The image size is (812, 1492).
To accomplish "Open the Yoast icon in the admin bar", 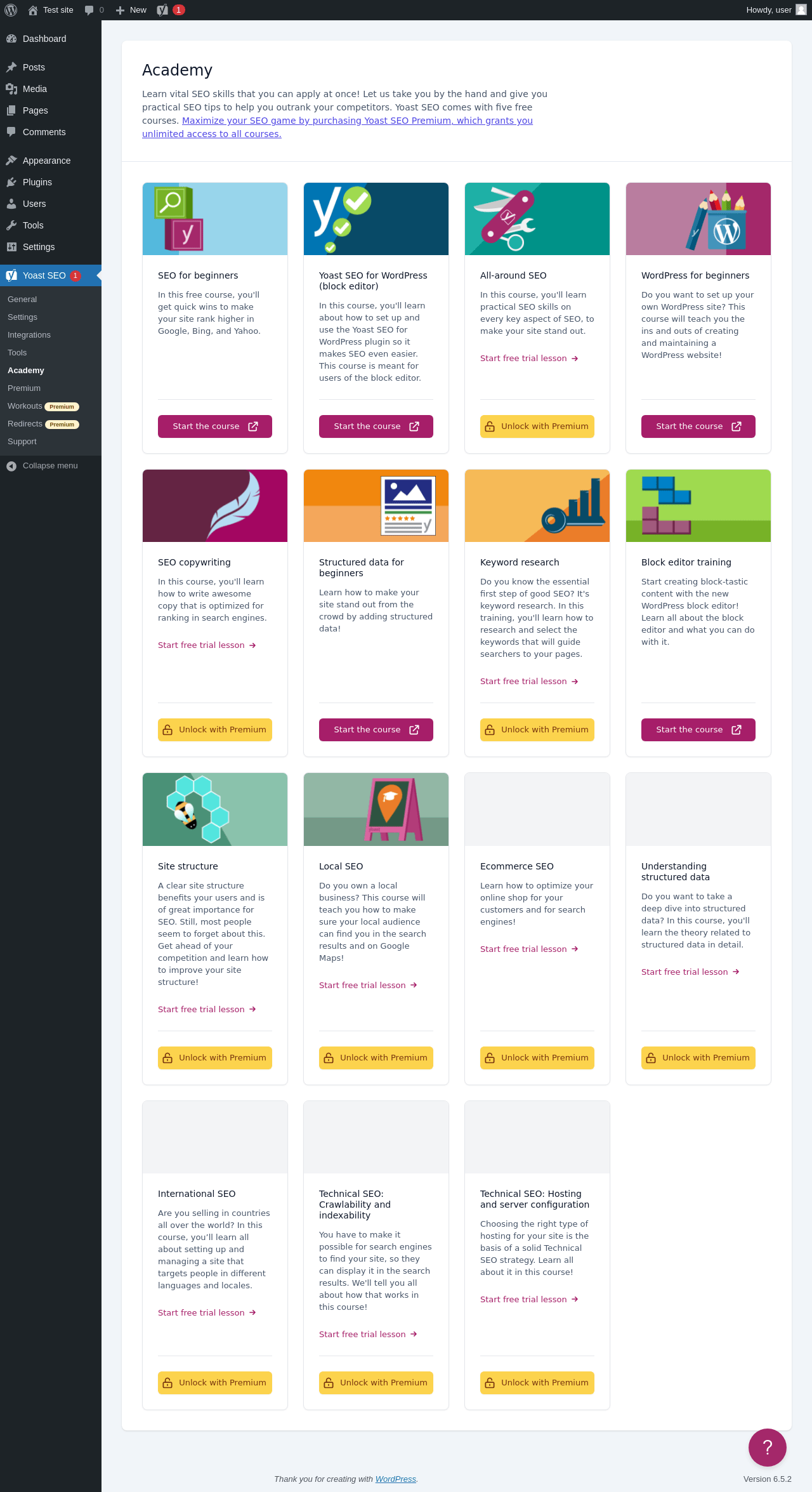I will tap(163, 10).
